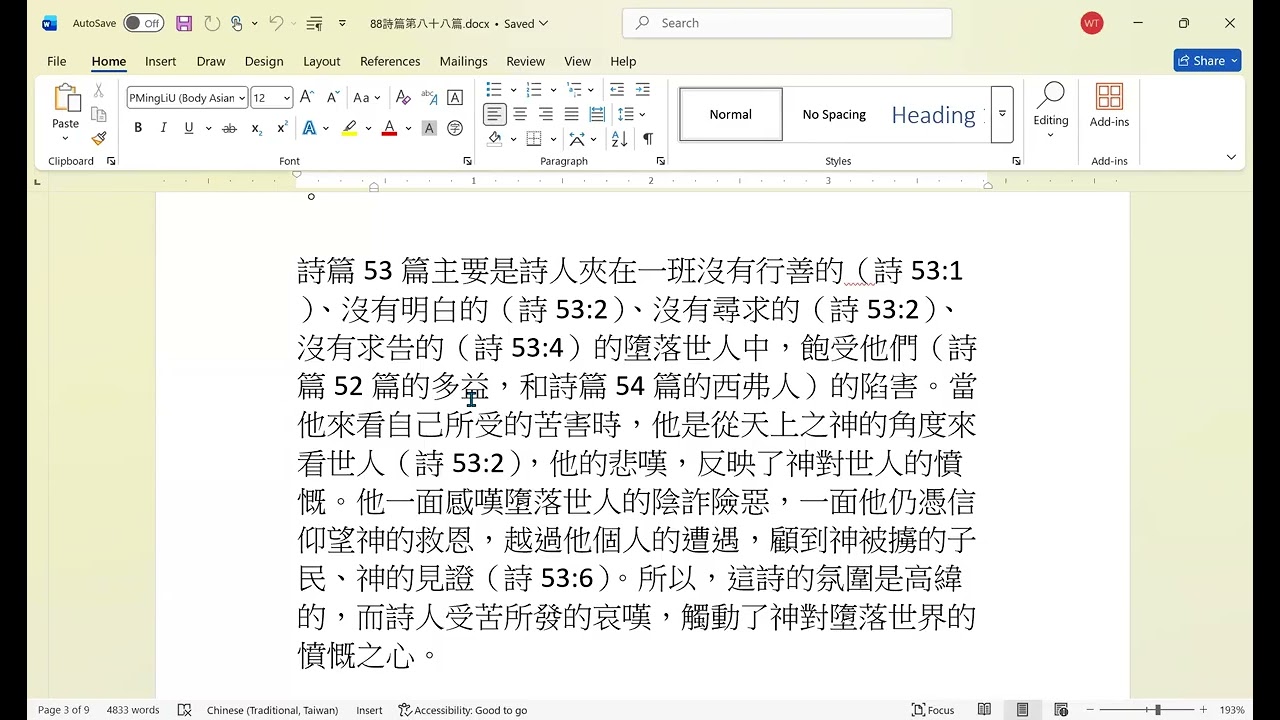Image resolution: width=1280 pixels, height=720 pixels.
Task: Apply distributed alignment to paragraph
Action: (x=597, y=114)
